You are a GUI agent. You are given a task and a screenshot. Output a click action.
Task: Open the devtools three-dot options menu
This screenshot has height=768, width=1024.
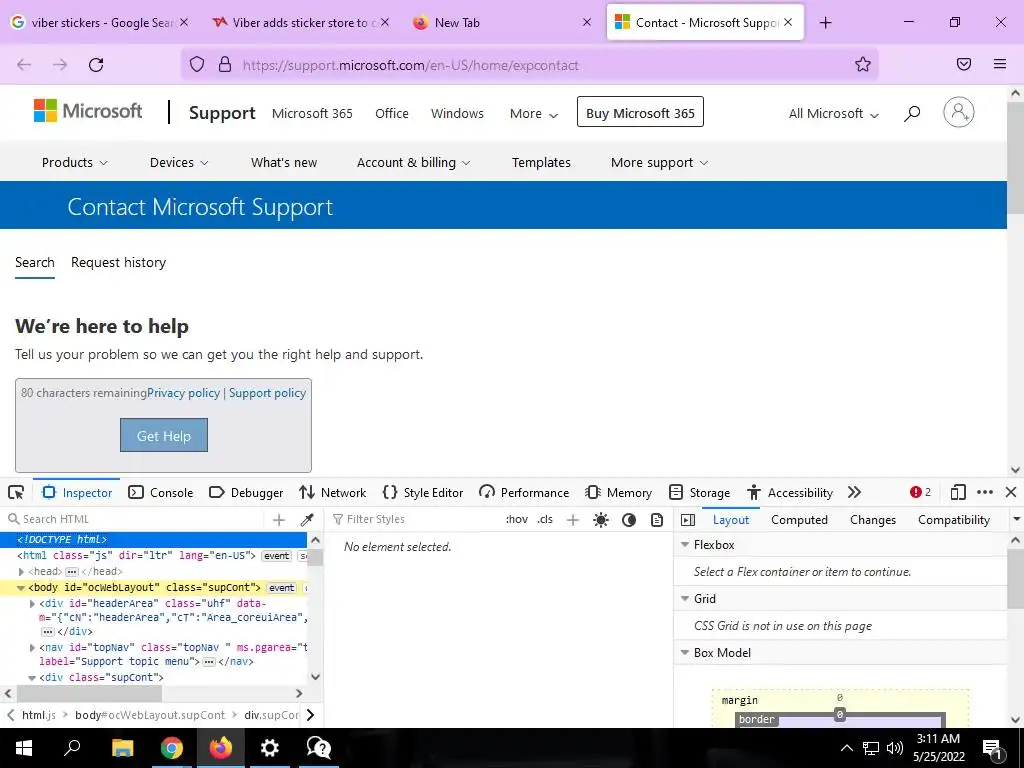click(985, 492)
